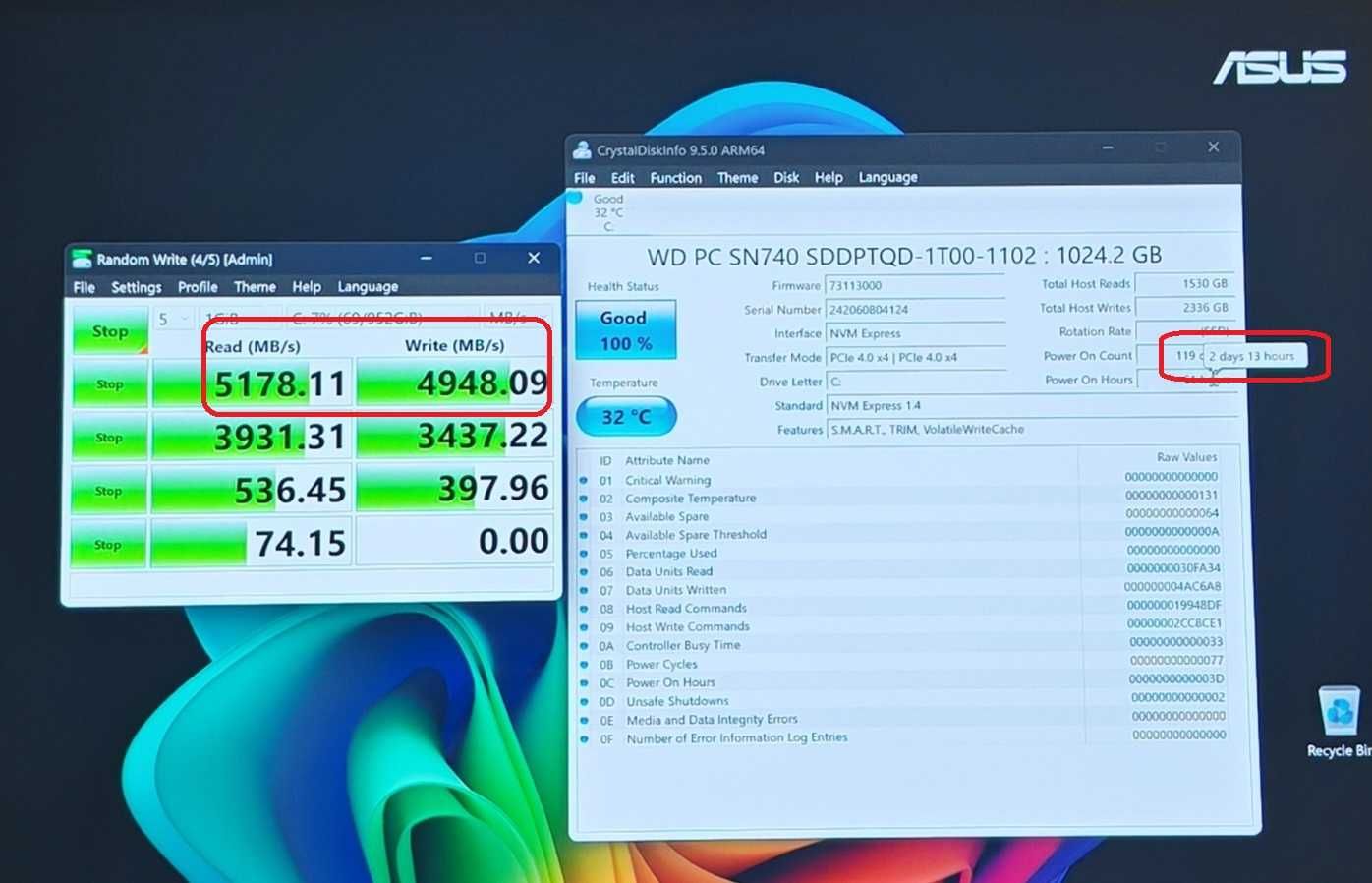
Task: Click blue status dot for Power On Hours
Action: [x=584, y=683]
